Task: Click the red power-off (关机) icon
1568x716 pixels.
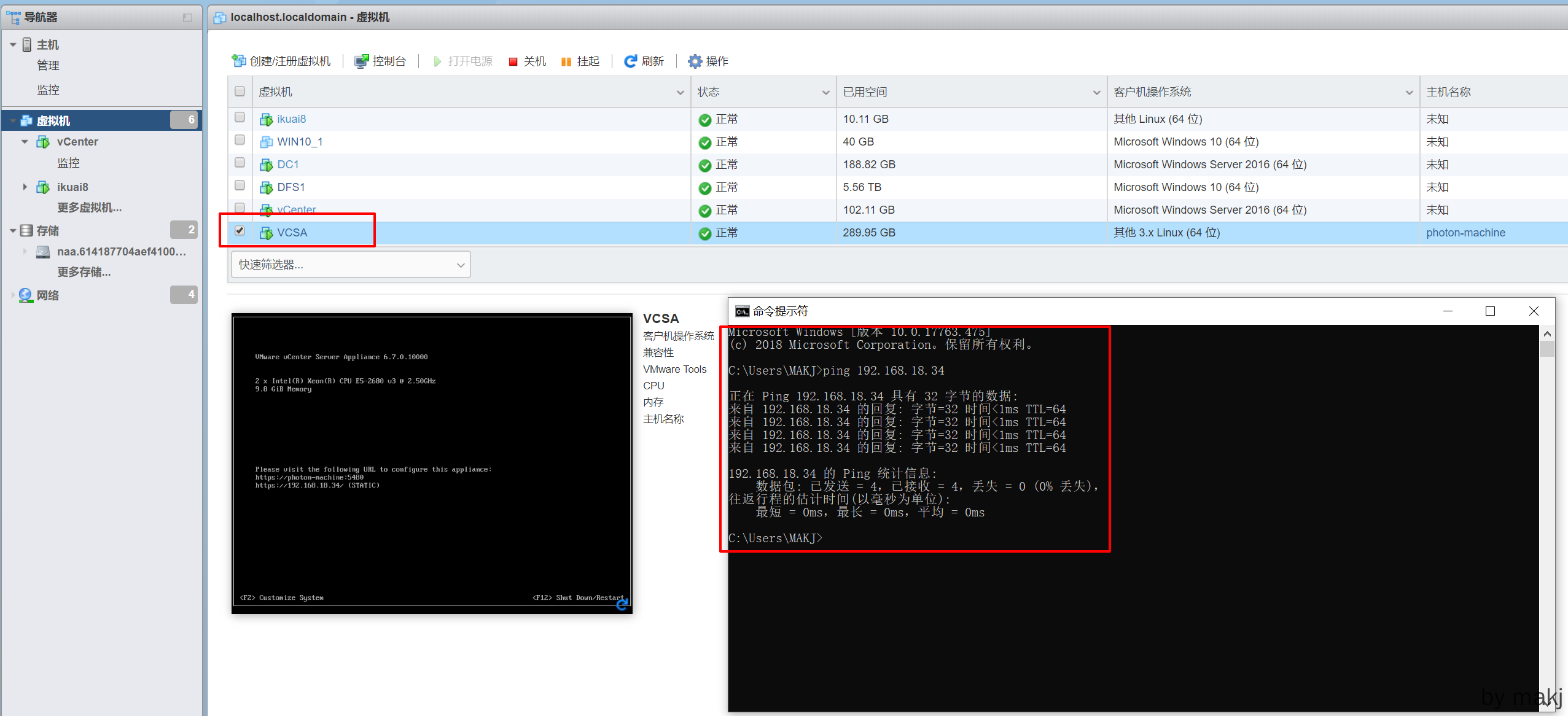Action: [513, 61]
